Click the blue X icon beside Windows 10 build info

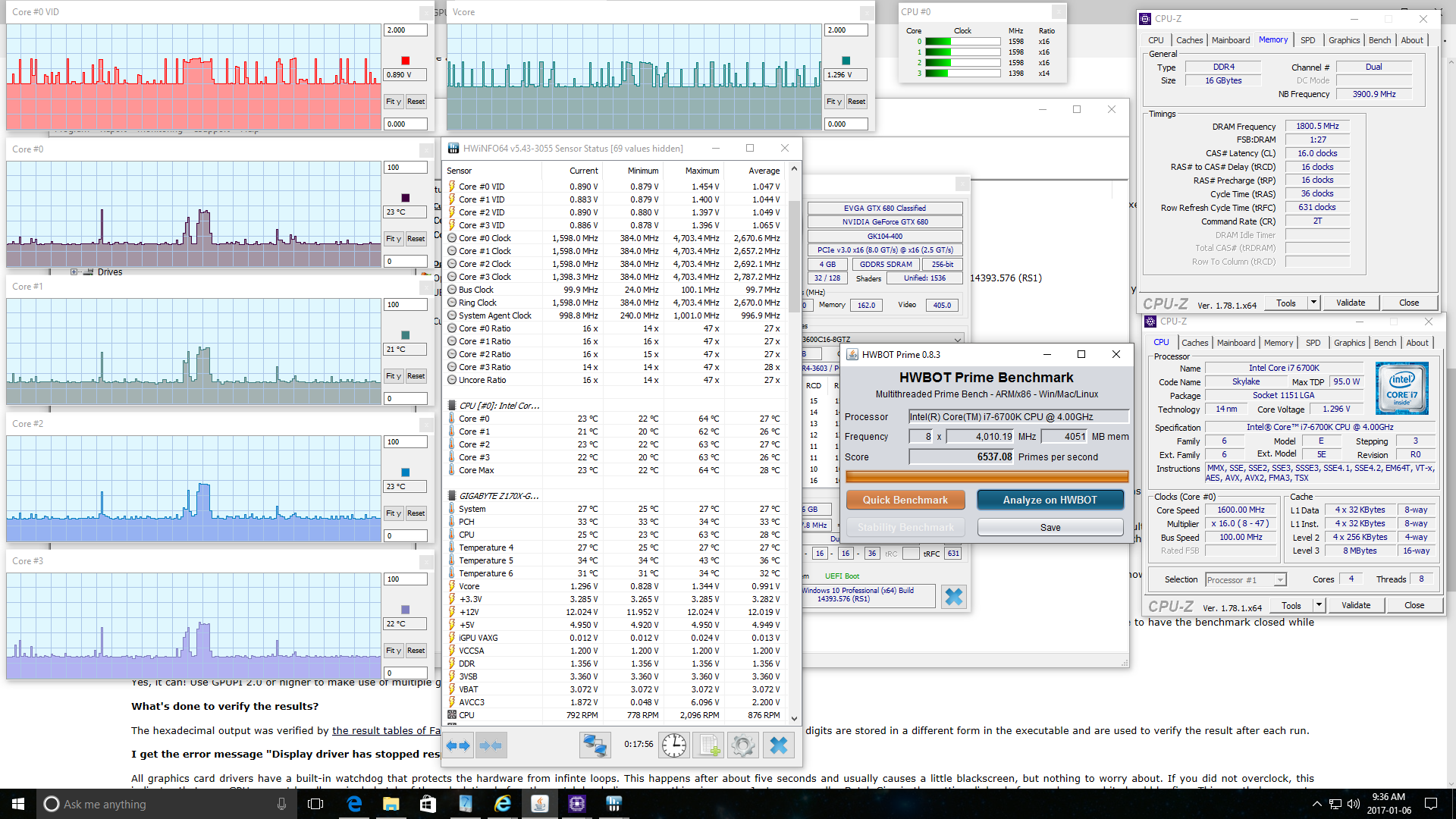point(954,597)
